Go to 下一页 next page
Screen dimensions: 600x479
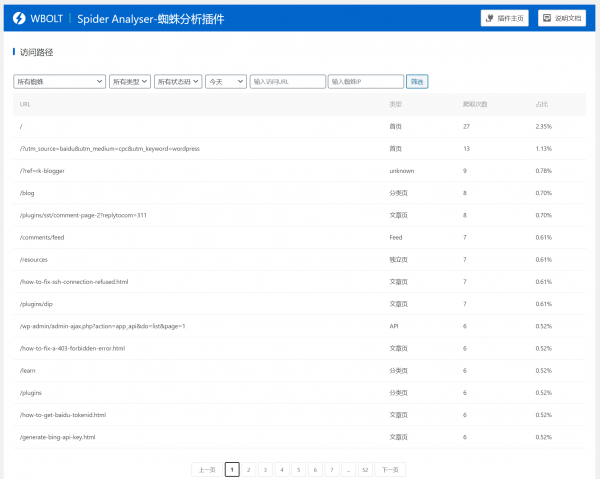click(390, 469)
